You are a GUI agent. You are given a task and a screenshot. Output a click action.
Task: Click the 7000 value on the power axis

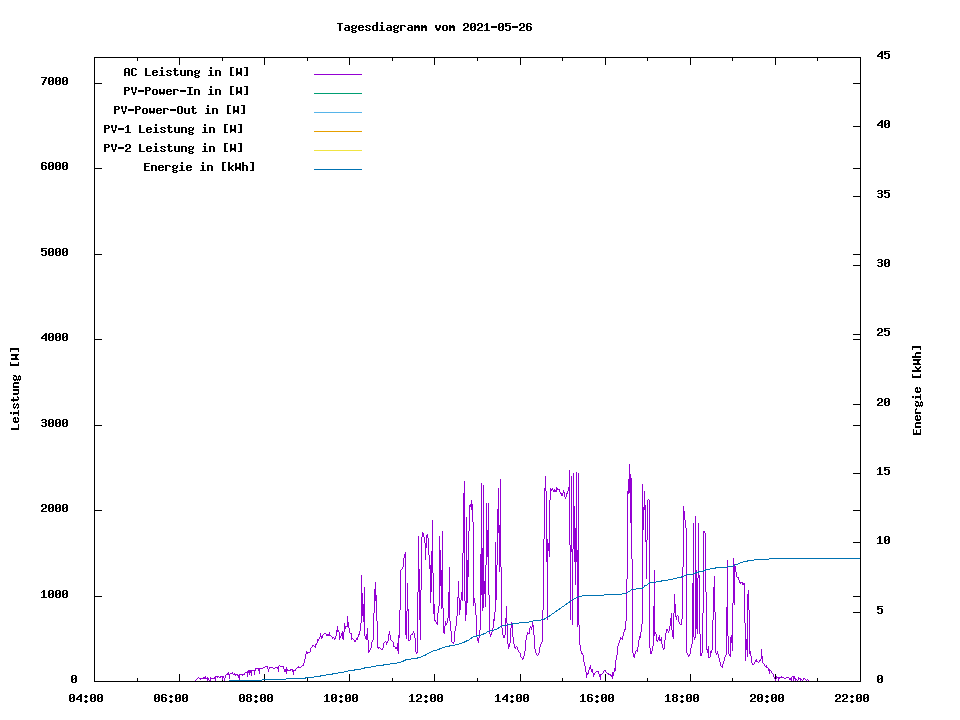[x=54, y=81]
